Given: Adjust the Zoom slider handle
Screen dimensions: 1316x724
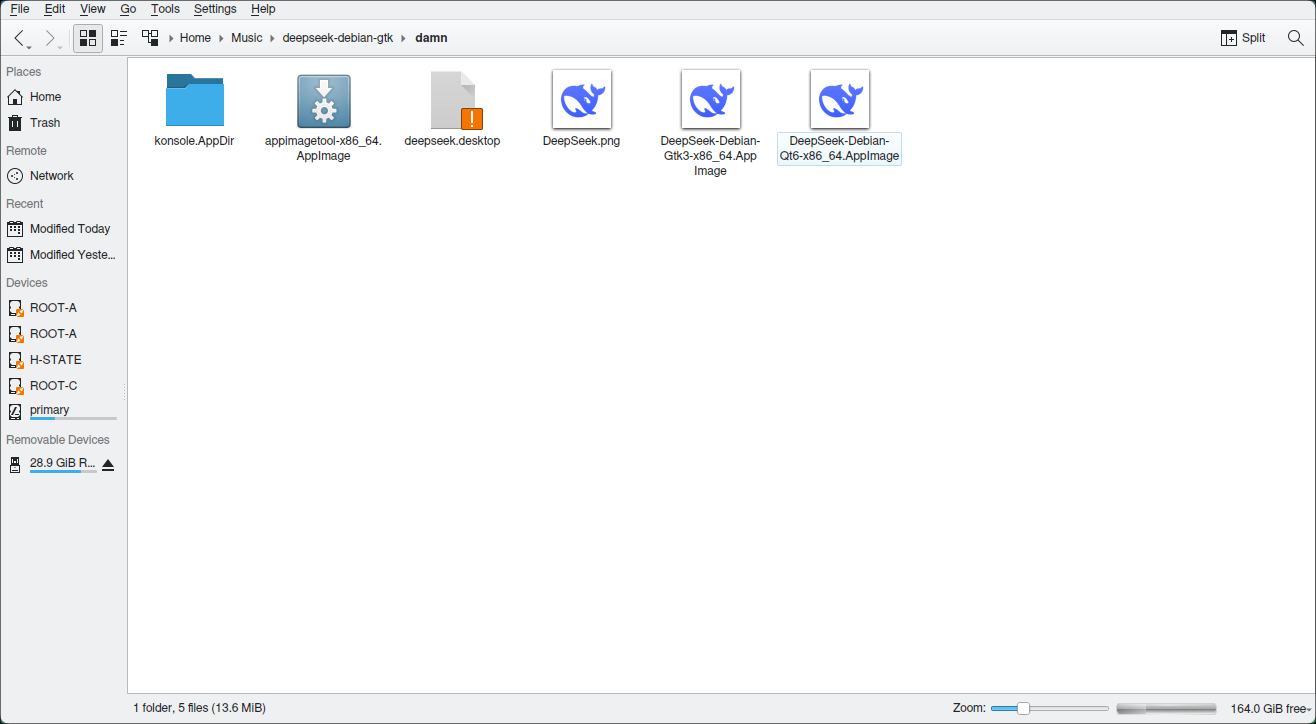Looking at the screenshot, I should point(1023,708).
